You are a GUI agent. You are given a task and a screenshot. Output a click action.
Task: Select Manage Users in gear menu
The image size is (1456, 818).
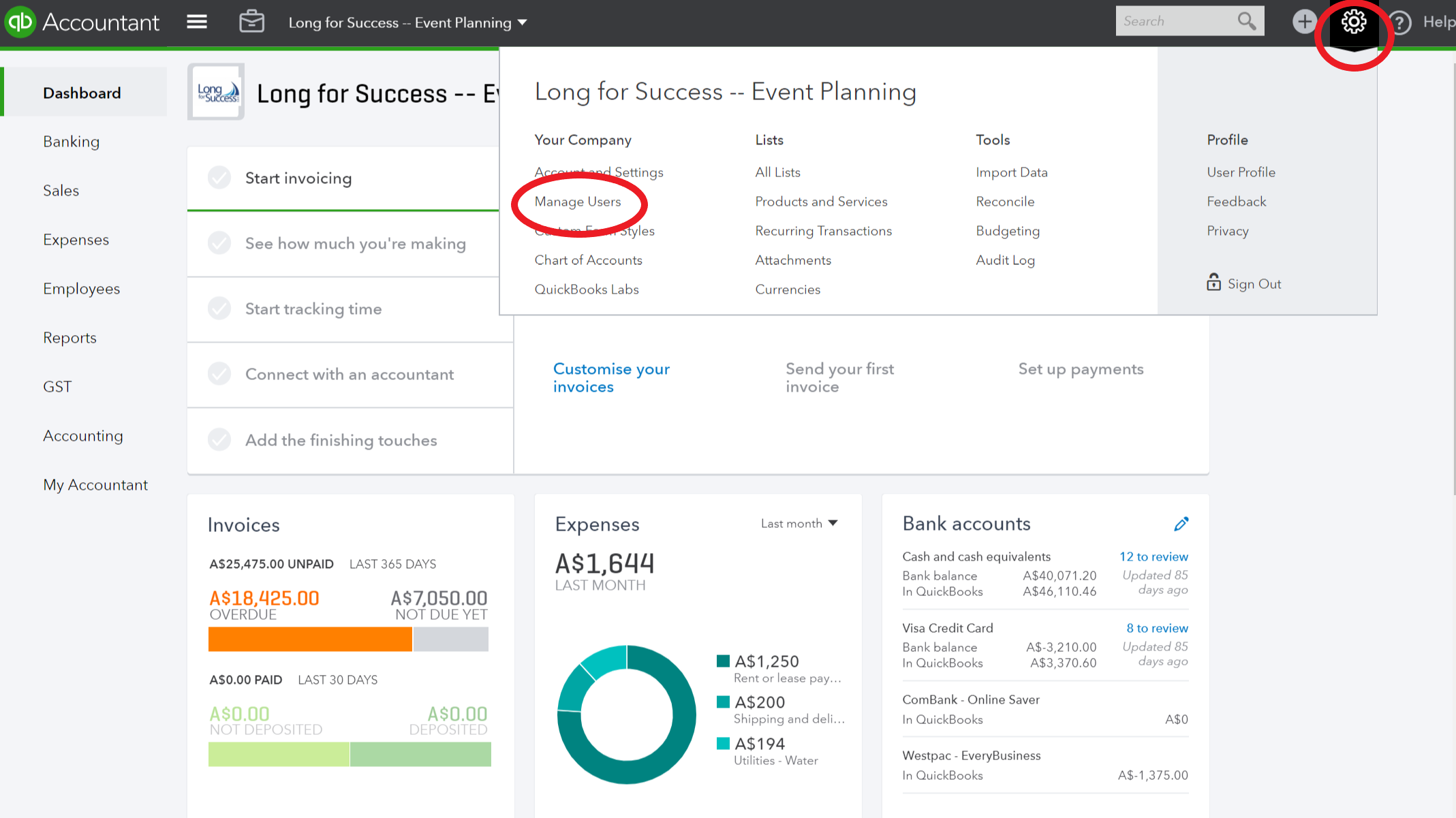click(x=577, y=202)
